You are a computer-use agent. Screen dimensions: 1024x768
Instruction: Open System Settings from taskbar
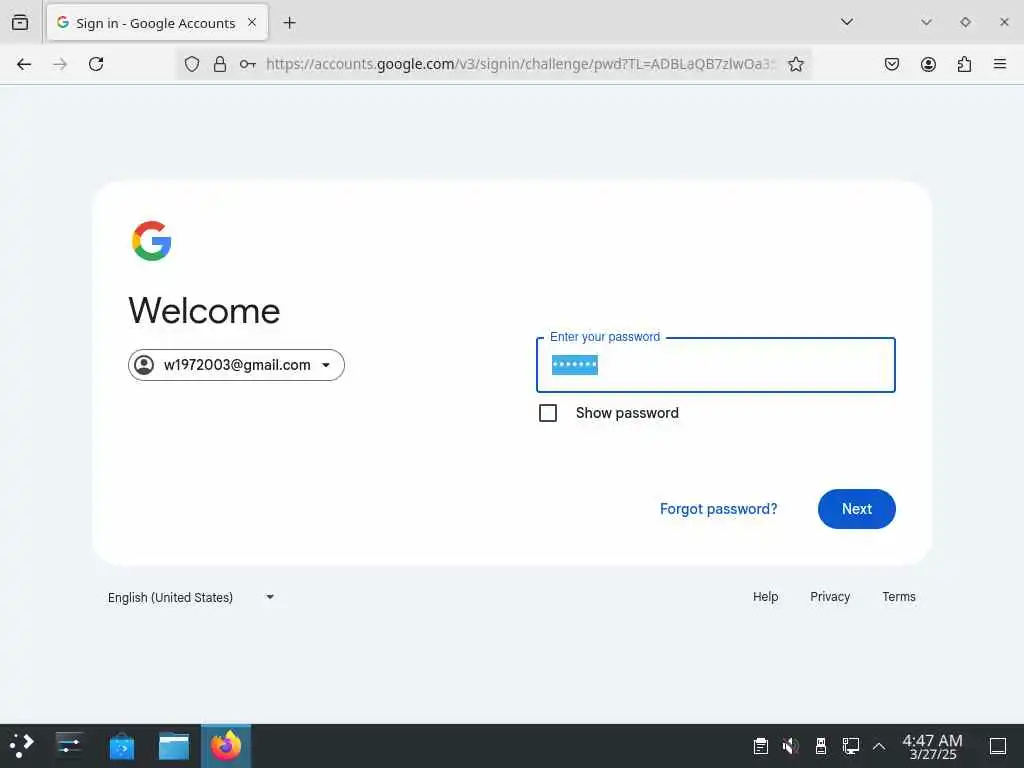click(x=69, y=746)
